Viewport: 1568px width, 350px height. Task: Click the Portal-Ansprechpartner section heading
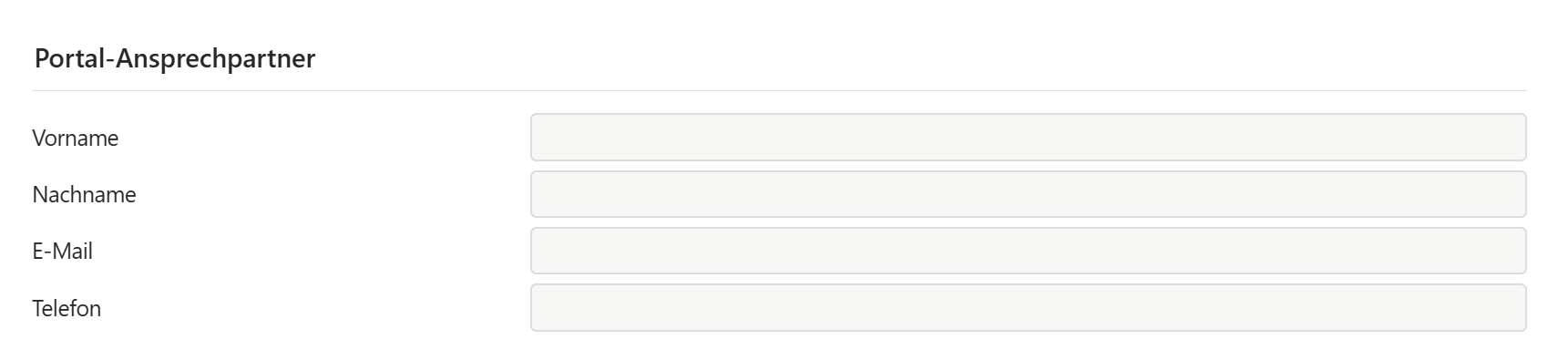point(175,58)
